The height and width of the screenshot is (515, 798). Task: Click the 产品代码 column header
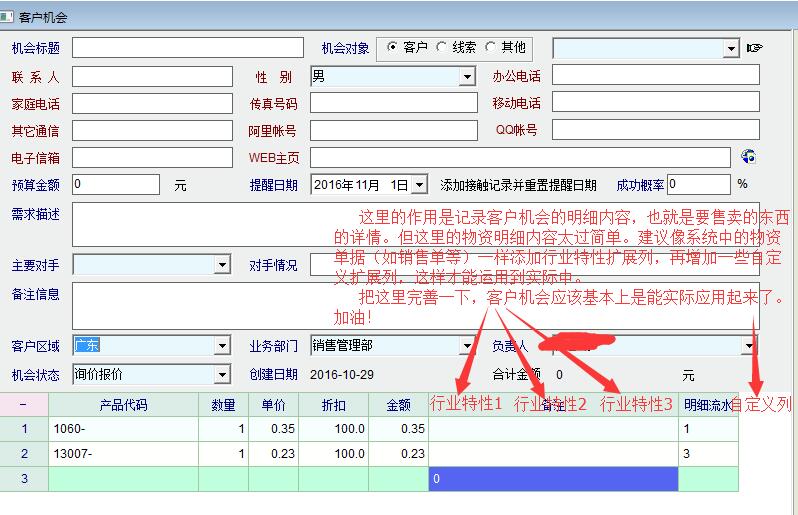tap(123, 405)
